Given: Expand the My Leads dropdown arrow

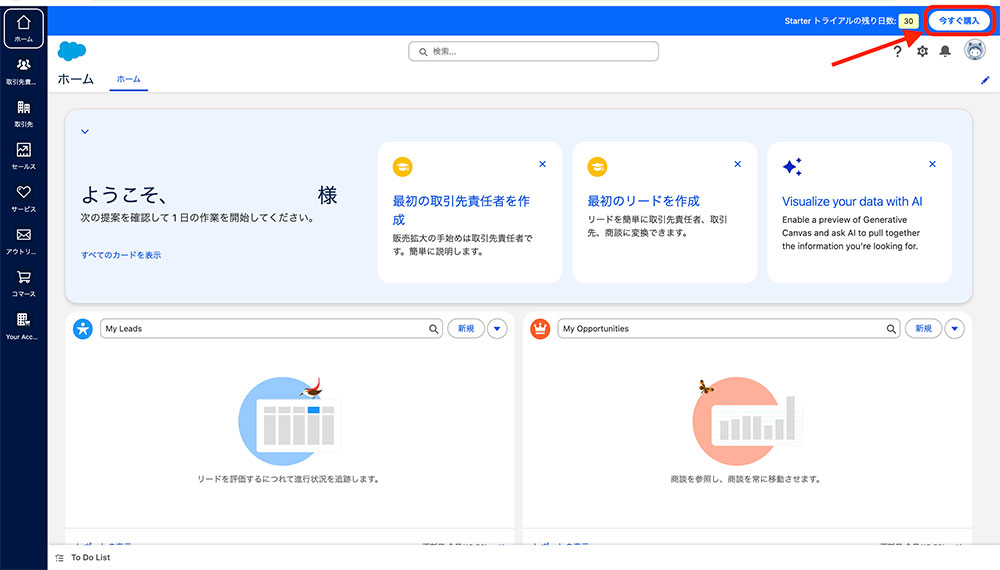Looking at the screenshot, I should tap(497, 328).
